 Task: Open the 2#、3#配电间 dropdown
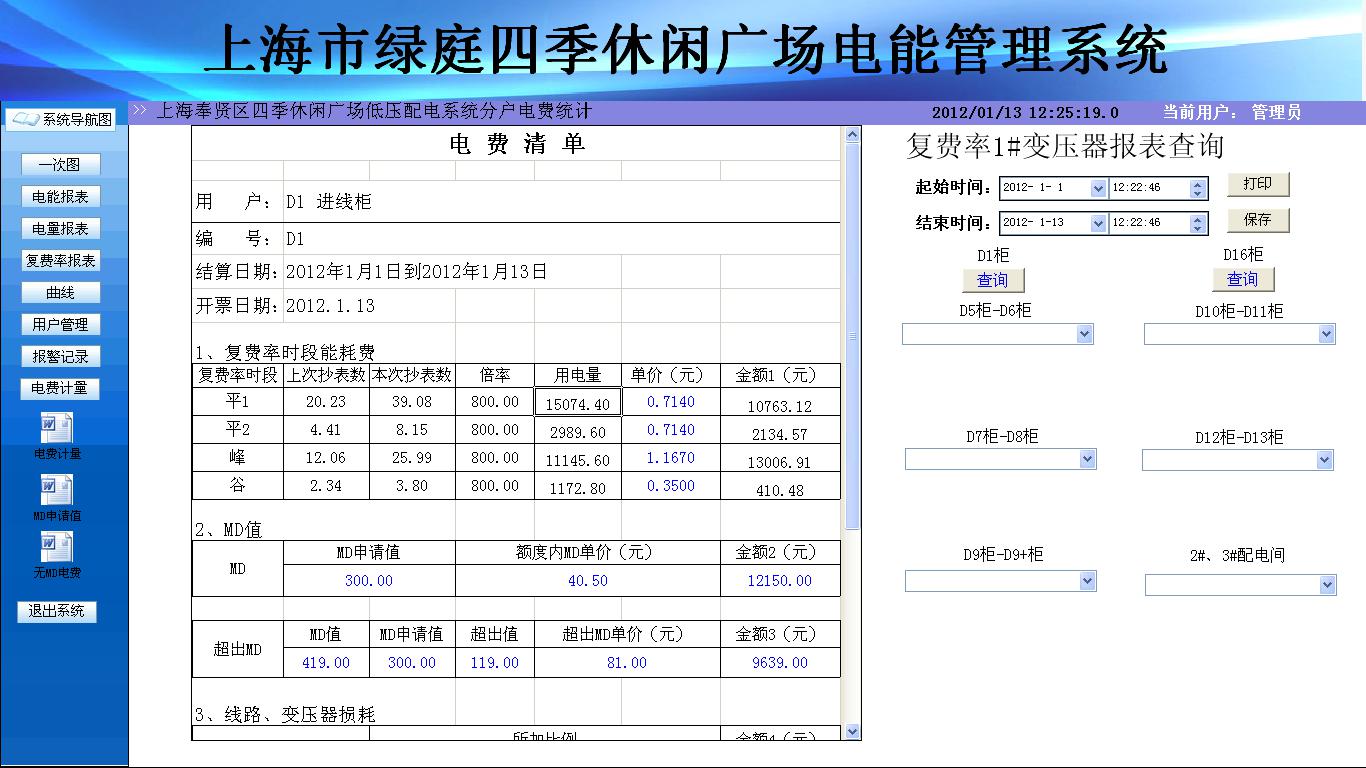pos(1327,585)
